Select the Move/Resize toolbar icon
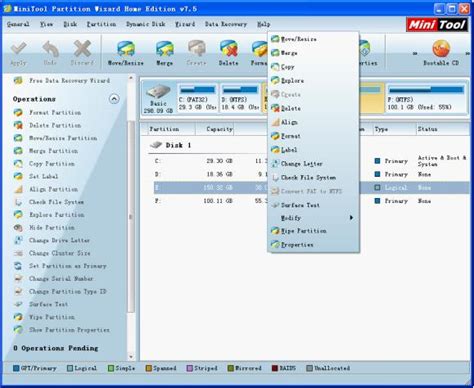 coord(126,53)
